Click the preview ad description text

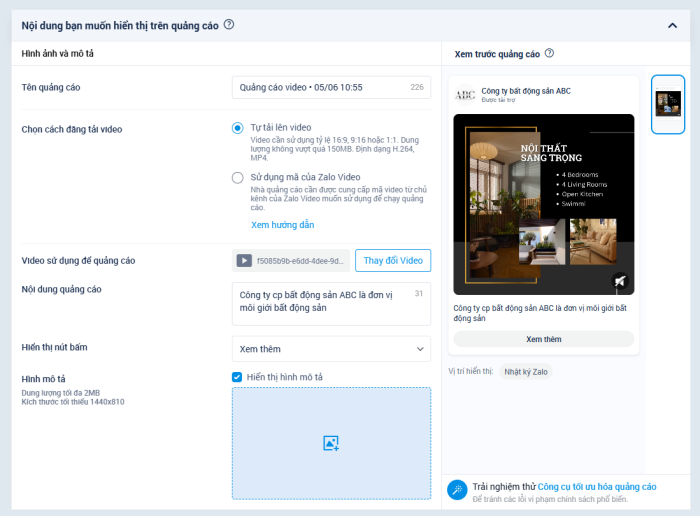click(540, 313)
